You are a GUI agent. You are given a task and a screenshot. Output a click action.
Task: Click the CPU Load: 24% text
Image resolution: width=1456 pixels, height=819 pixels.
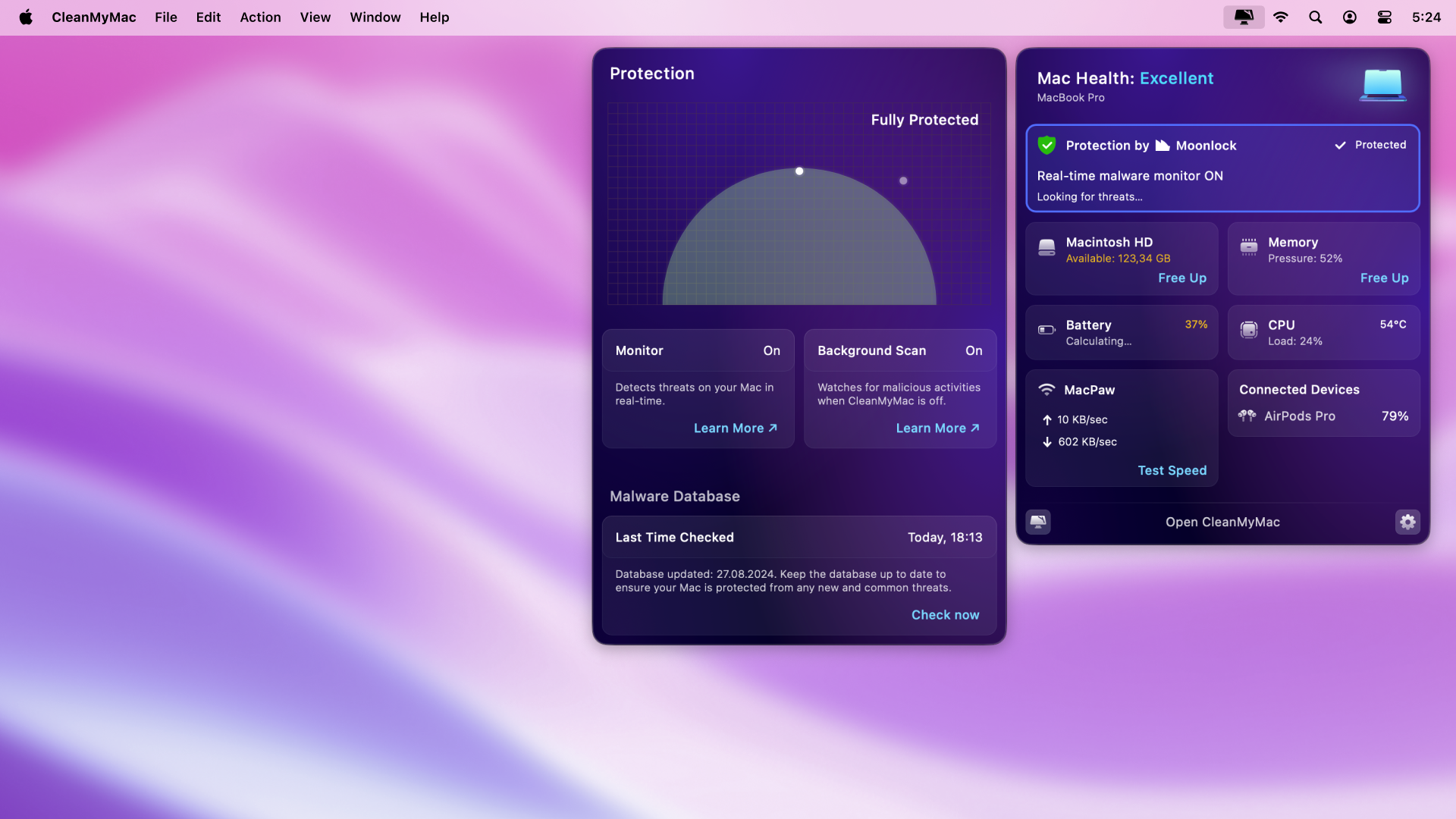pos(1295,341)
